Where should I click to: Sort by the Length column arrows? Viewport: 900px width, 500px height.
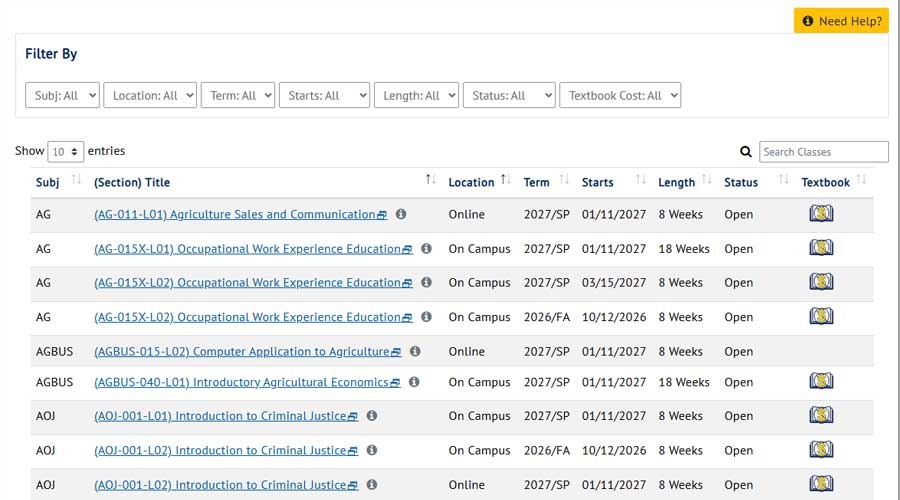pyautogui.click(x=707, y=180)
